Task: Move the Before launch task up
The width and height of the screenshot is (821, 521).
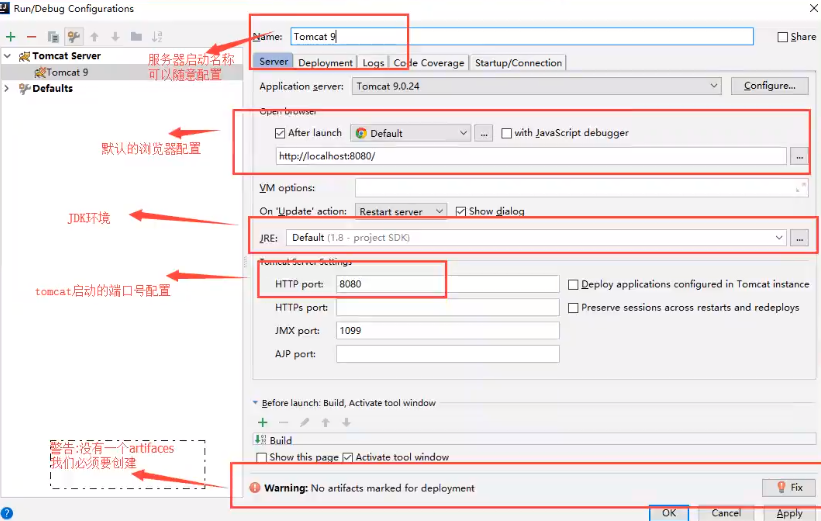Action: (x=326, y=423)
